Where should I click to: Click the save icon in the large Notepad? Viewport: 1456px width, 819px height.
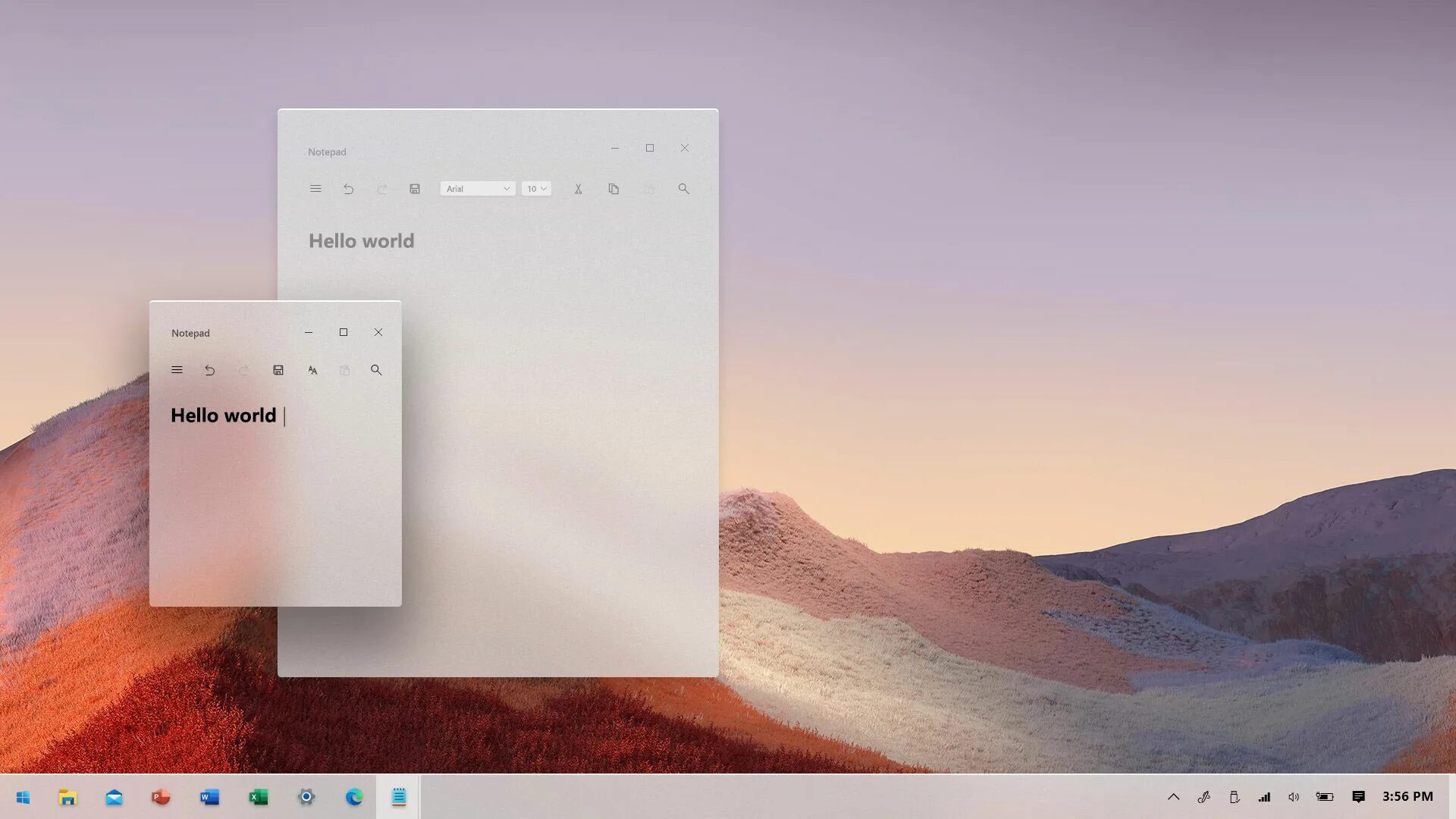[x=415, y=189]
